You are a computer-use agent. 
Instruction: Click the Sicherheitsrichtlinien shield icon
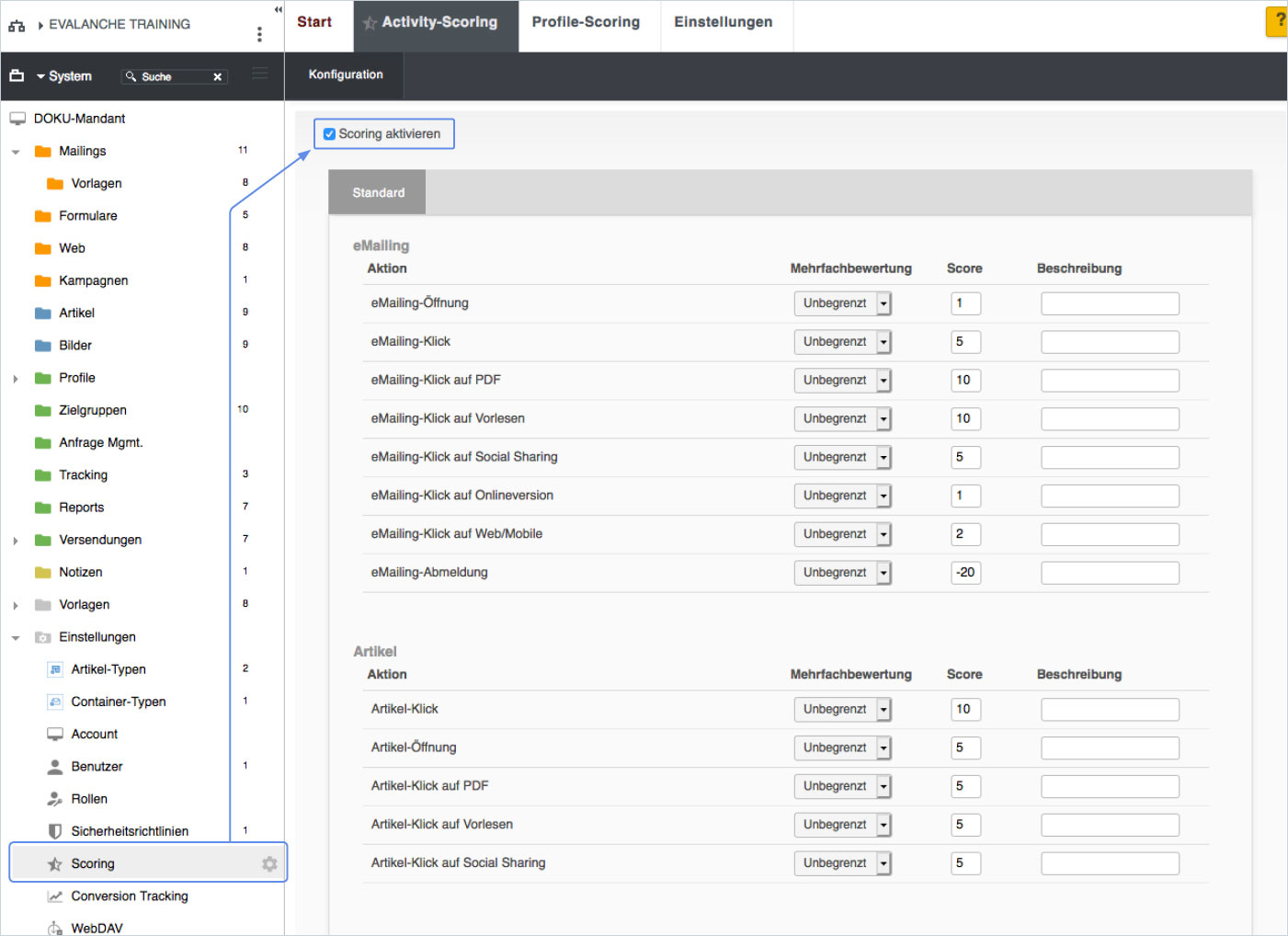click(x=55, y=831)
